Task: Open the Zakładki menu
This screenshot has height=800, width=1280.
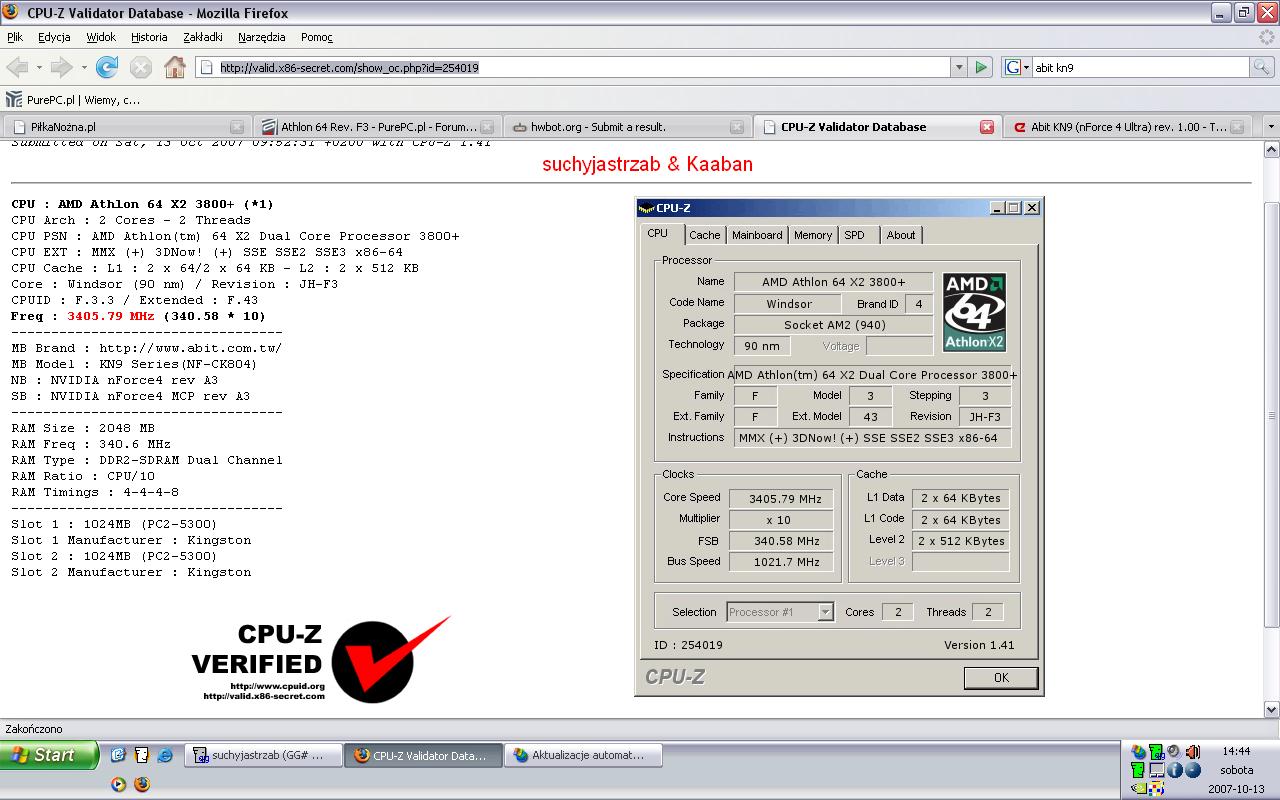Action: (x=203, y=37)
